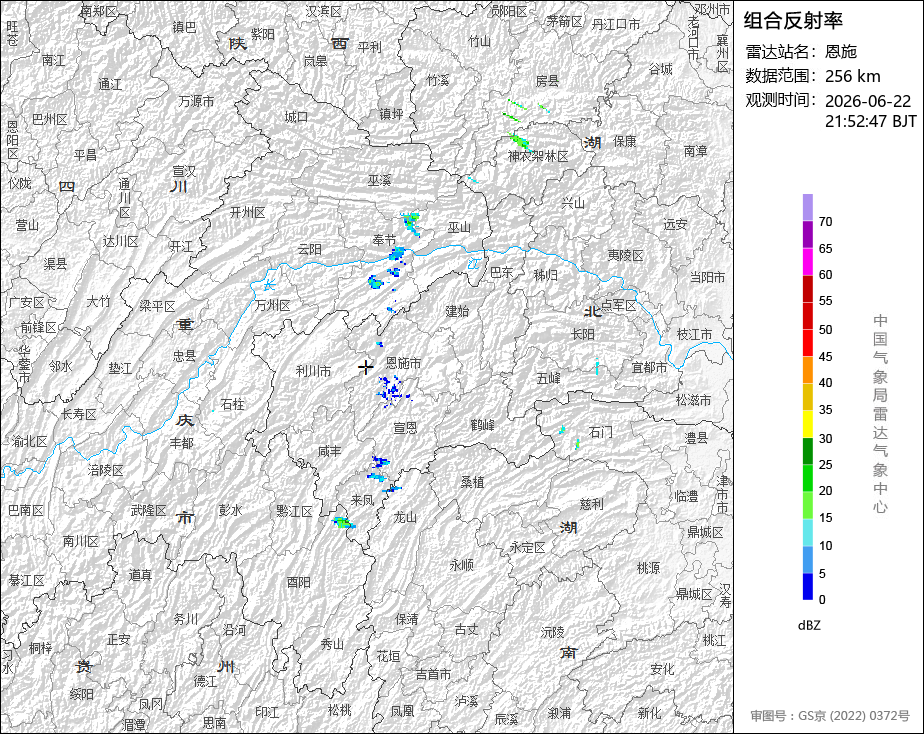Click the 咸丰 map label
The image size is (924, 734).
click(x=329, y=451)
